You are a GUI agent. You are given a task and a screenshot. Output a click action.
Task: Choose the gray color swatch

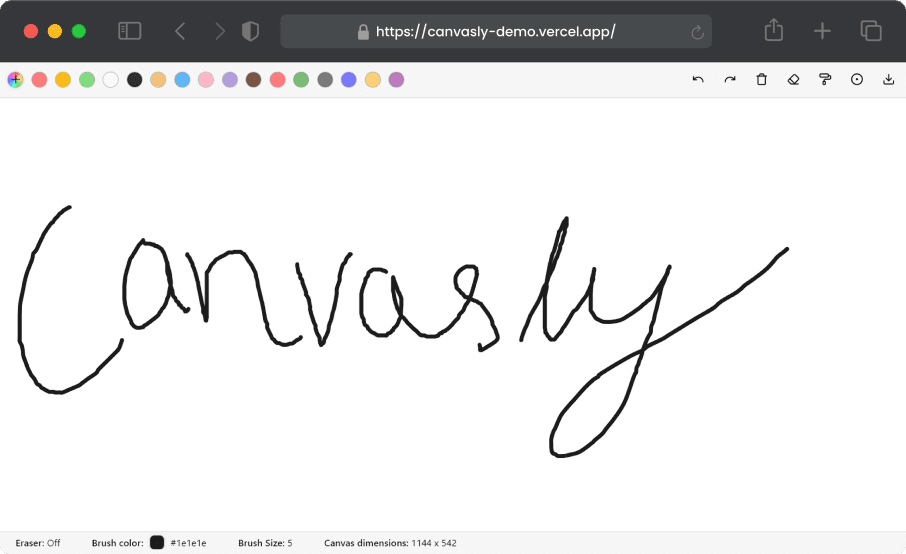click(325, 79)
